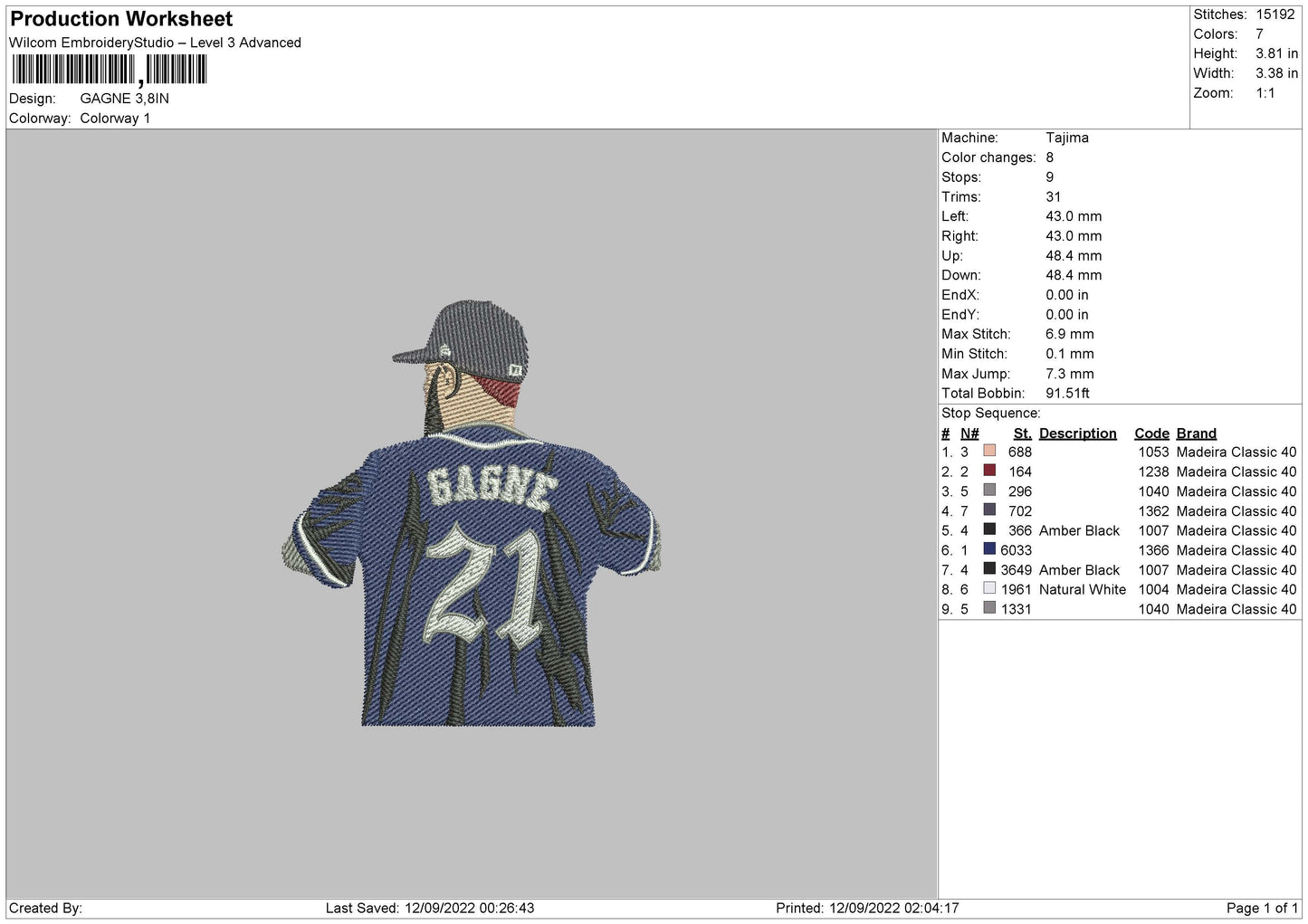Screen dimensions: 1308x924
Task: Click the Width value 3.38 in
Action: [x=1276, y=73]
